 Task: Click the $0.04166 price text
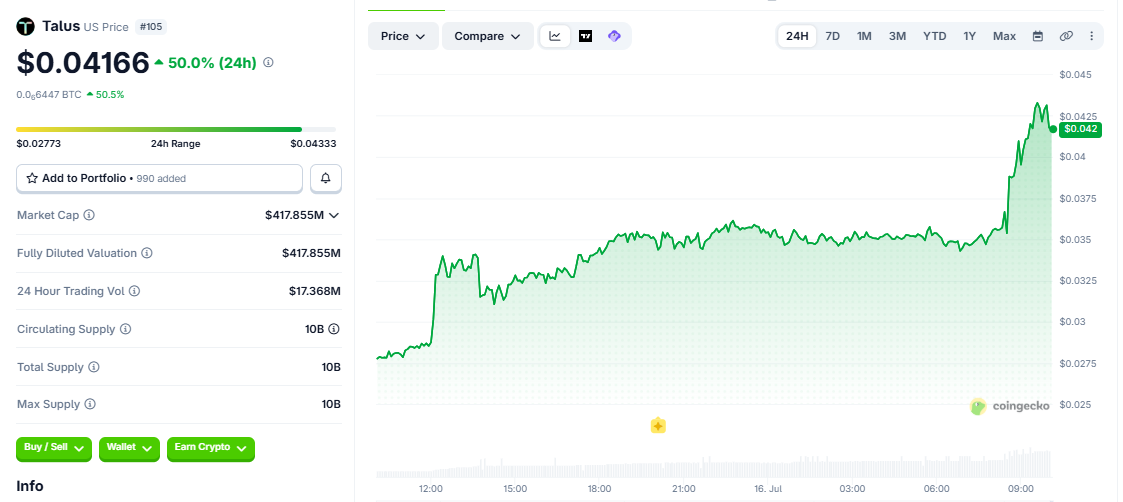coord(83,63)
